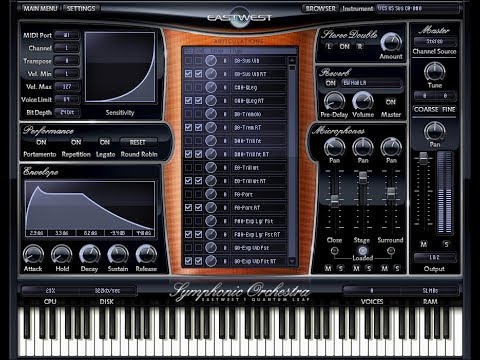
Task: Toggle Stereo Double ON switch
Action: [345, 47]
